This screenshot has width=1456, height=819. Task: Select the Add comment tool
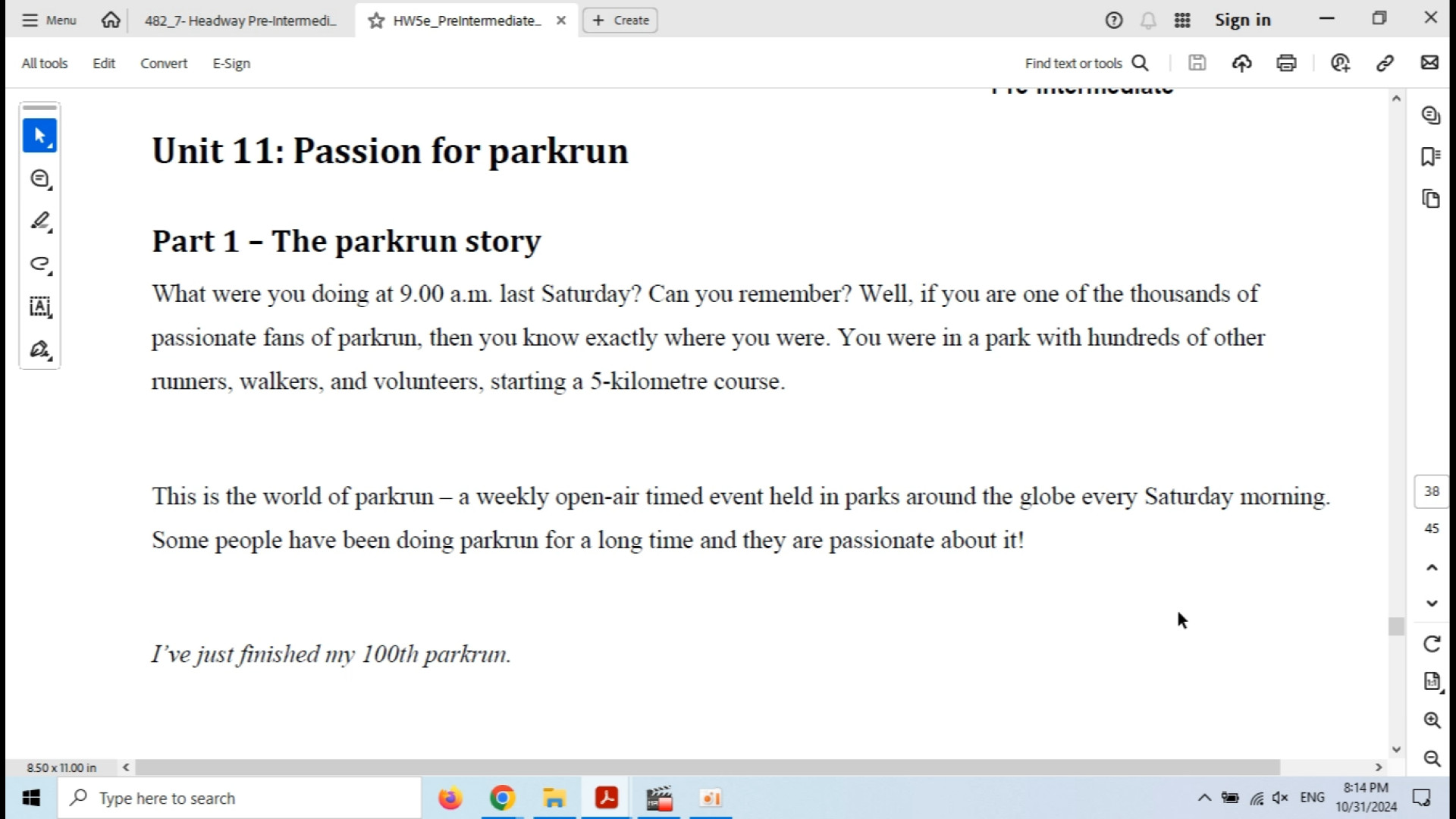tap(39, 179)
